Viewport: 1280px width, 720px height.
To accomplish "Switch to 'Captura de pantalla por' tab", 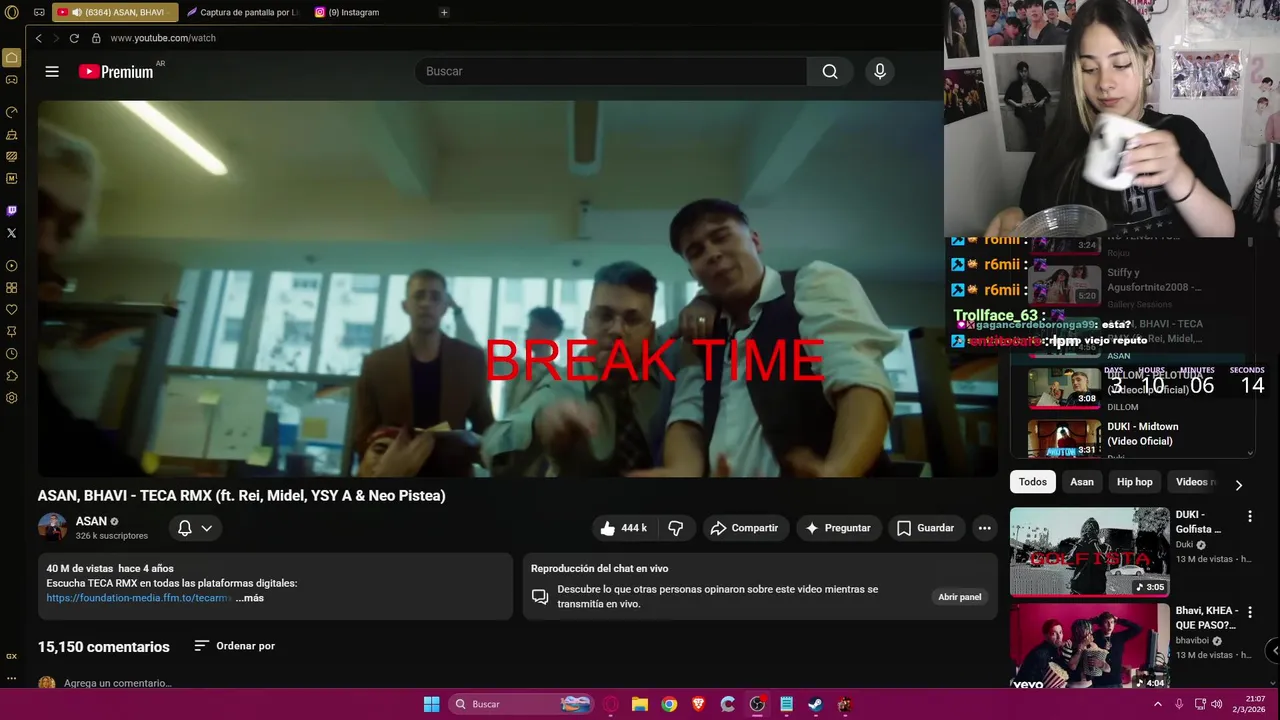I will [x=243, y=12].
